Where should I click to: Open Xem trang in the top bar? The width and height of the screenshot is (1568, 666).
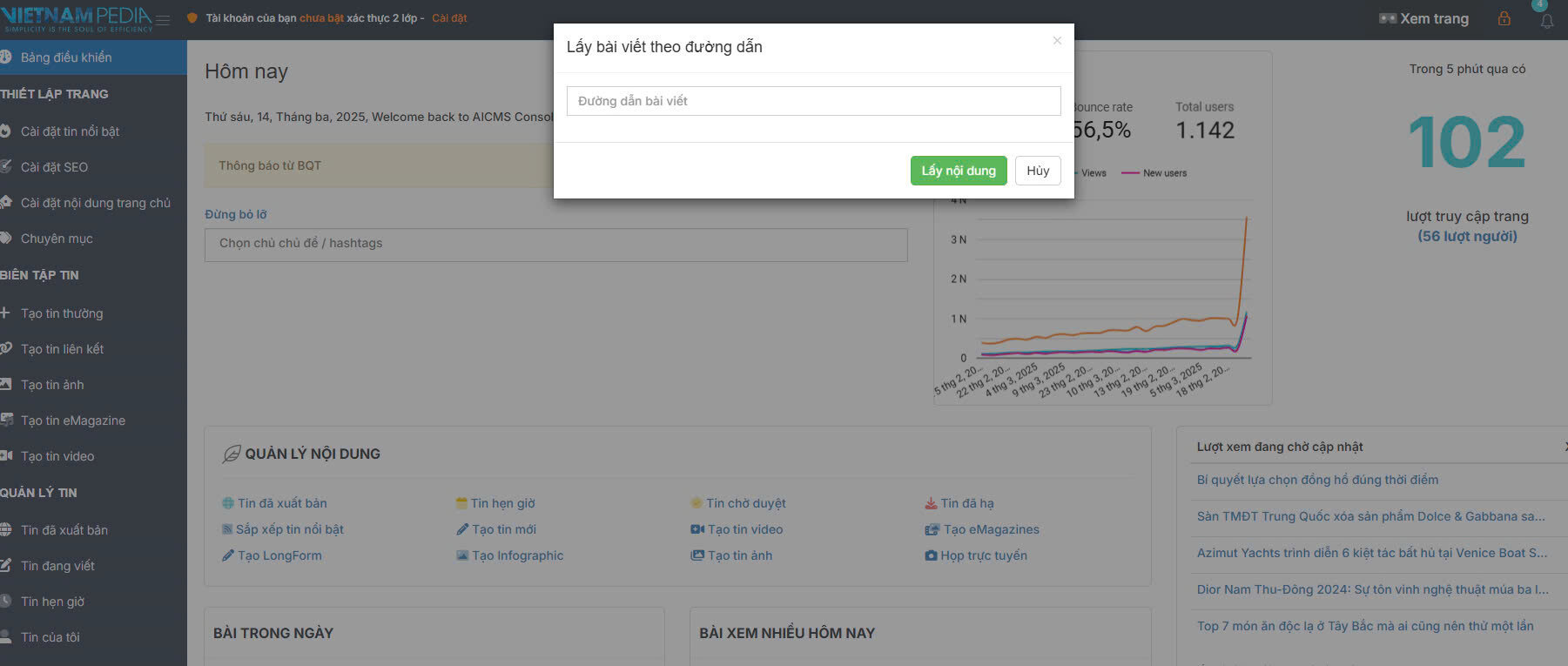pyautogui.click(x=1423, y=18)
